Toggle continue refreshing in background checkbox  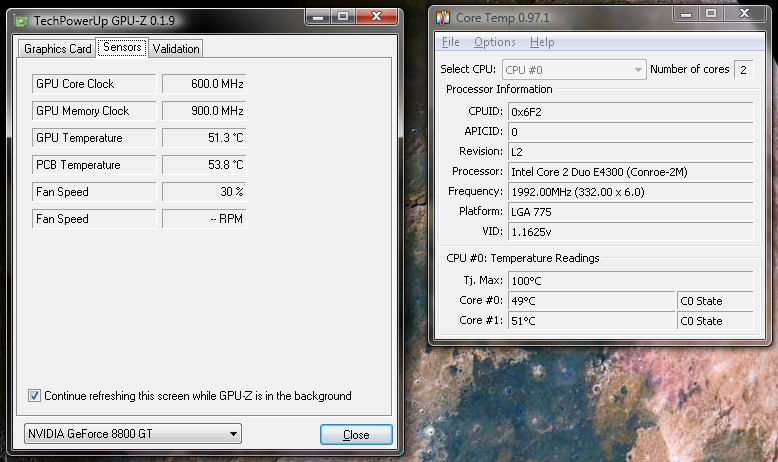click(x=34, y=396)
